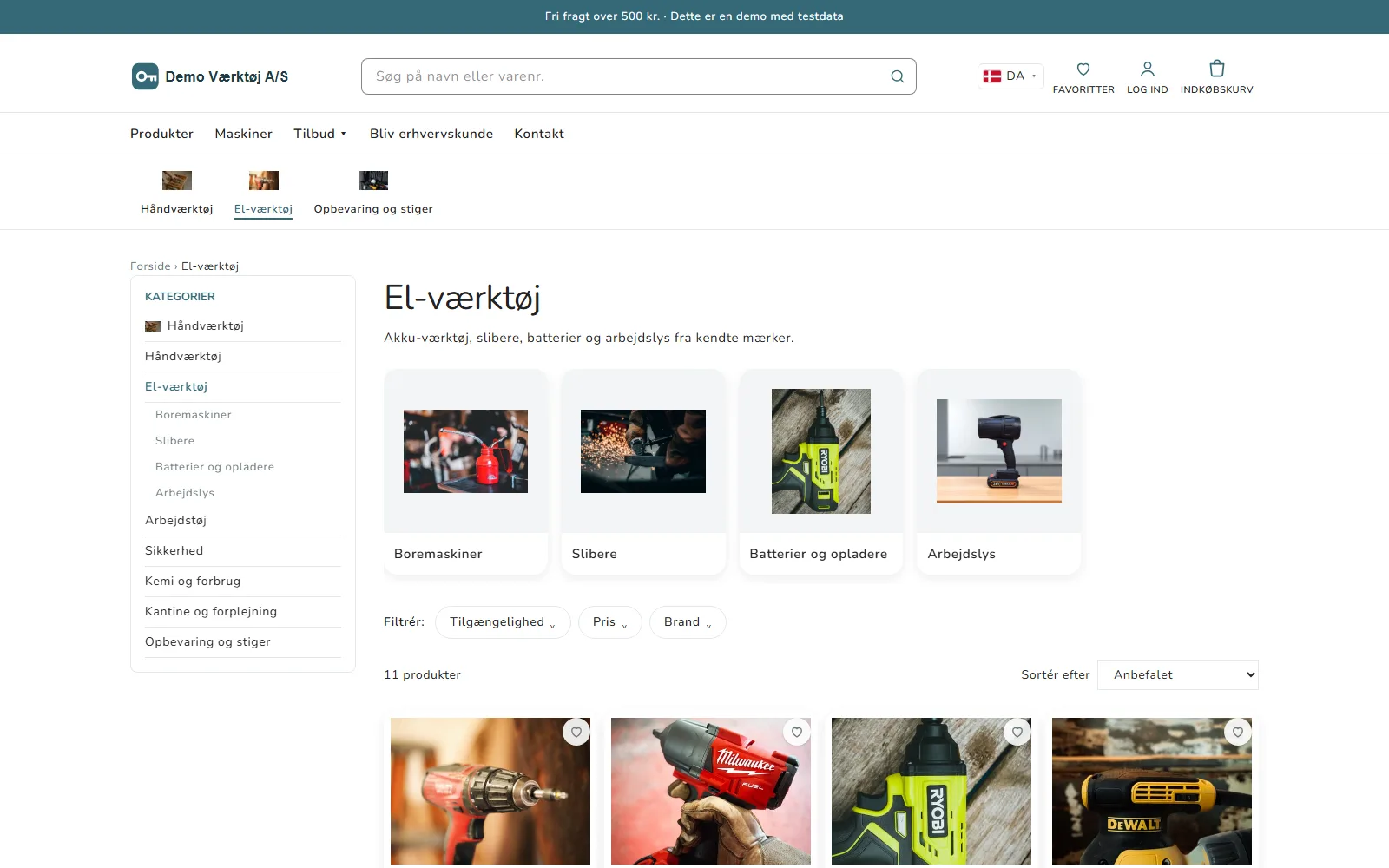Go to Bliv erhvervskunde page
This screenshot has height=868, width=1389.
[431, 134]
